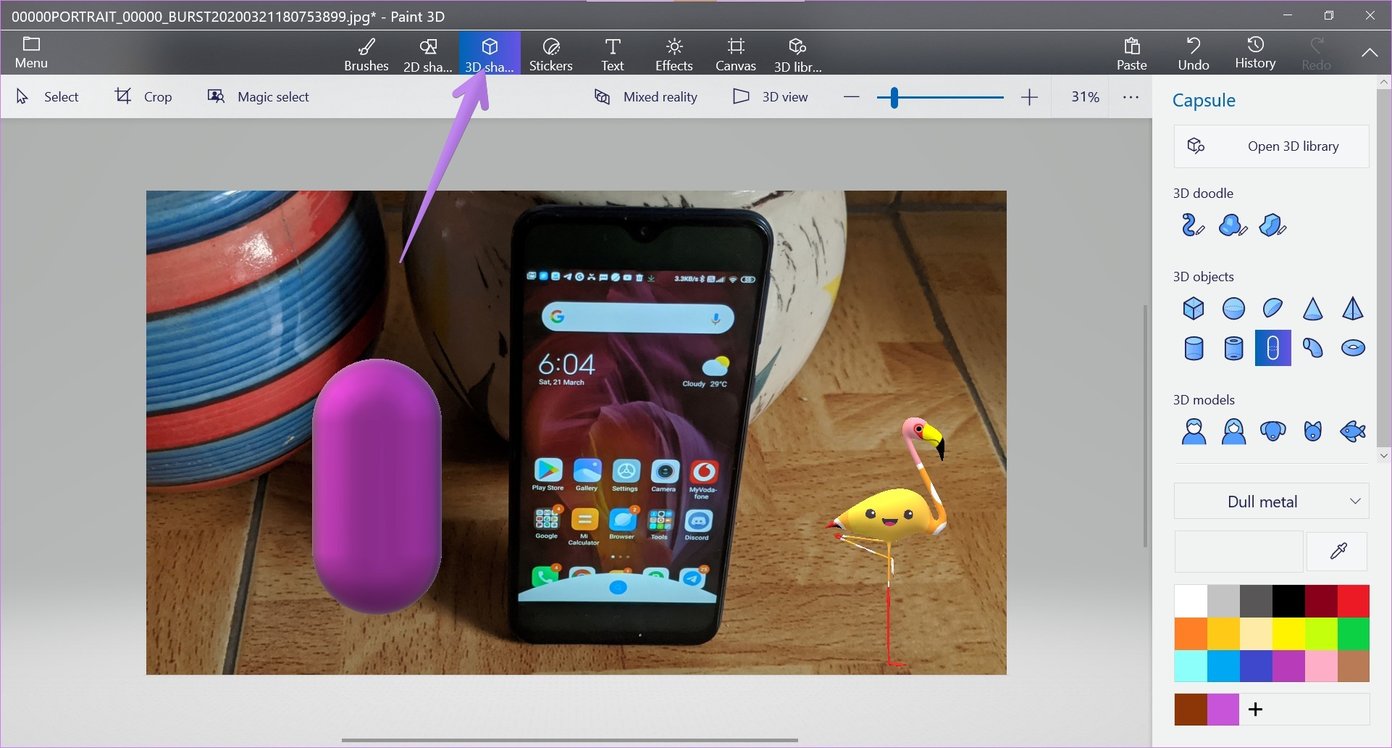Open the Dull metal finish dropdown
The height and width of the screenshot is (748, 1392).
click(1271, 501)
